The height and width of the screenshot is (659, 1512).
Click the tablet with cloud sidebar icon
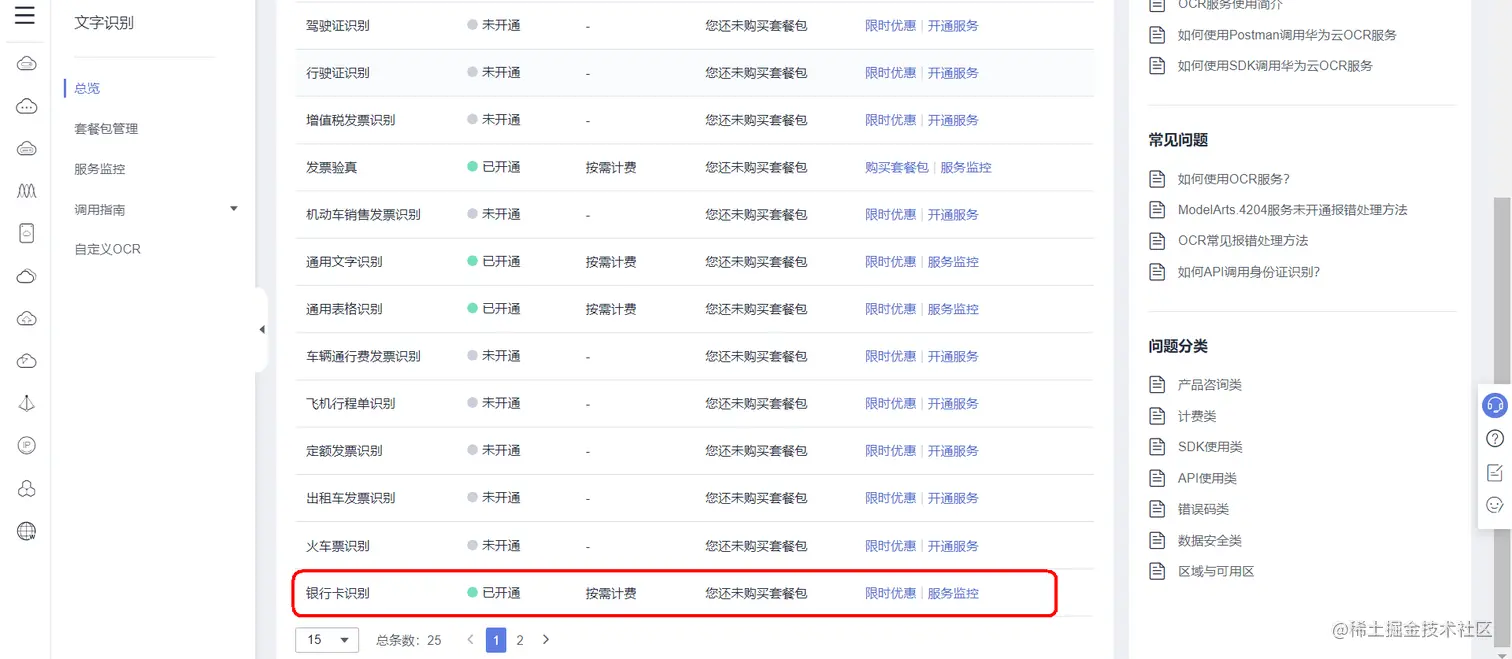click(27, 233)
